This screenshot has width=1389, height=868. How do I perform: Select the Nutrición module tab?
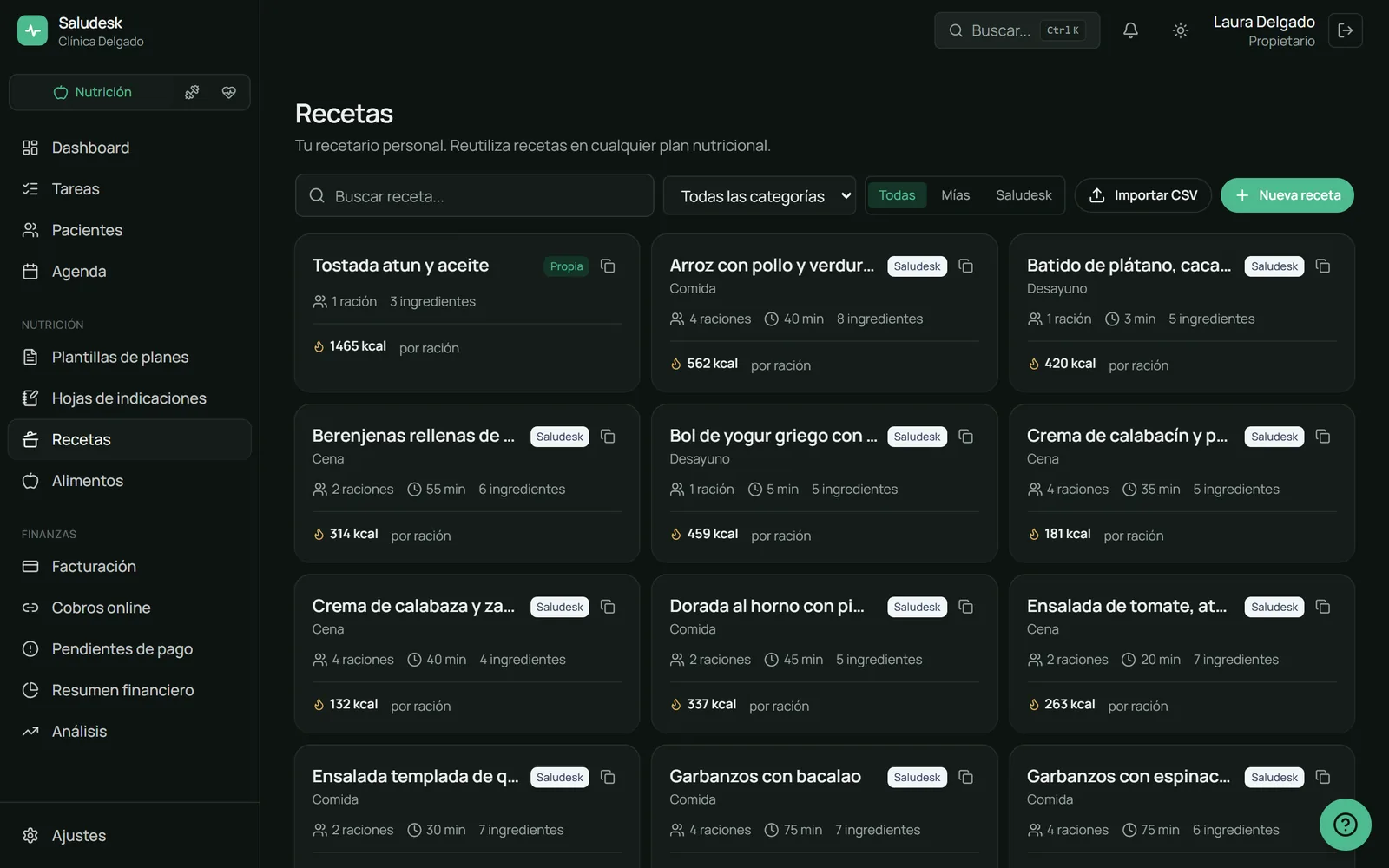pos(92,92)
